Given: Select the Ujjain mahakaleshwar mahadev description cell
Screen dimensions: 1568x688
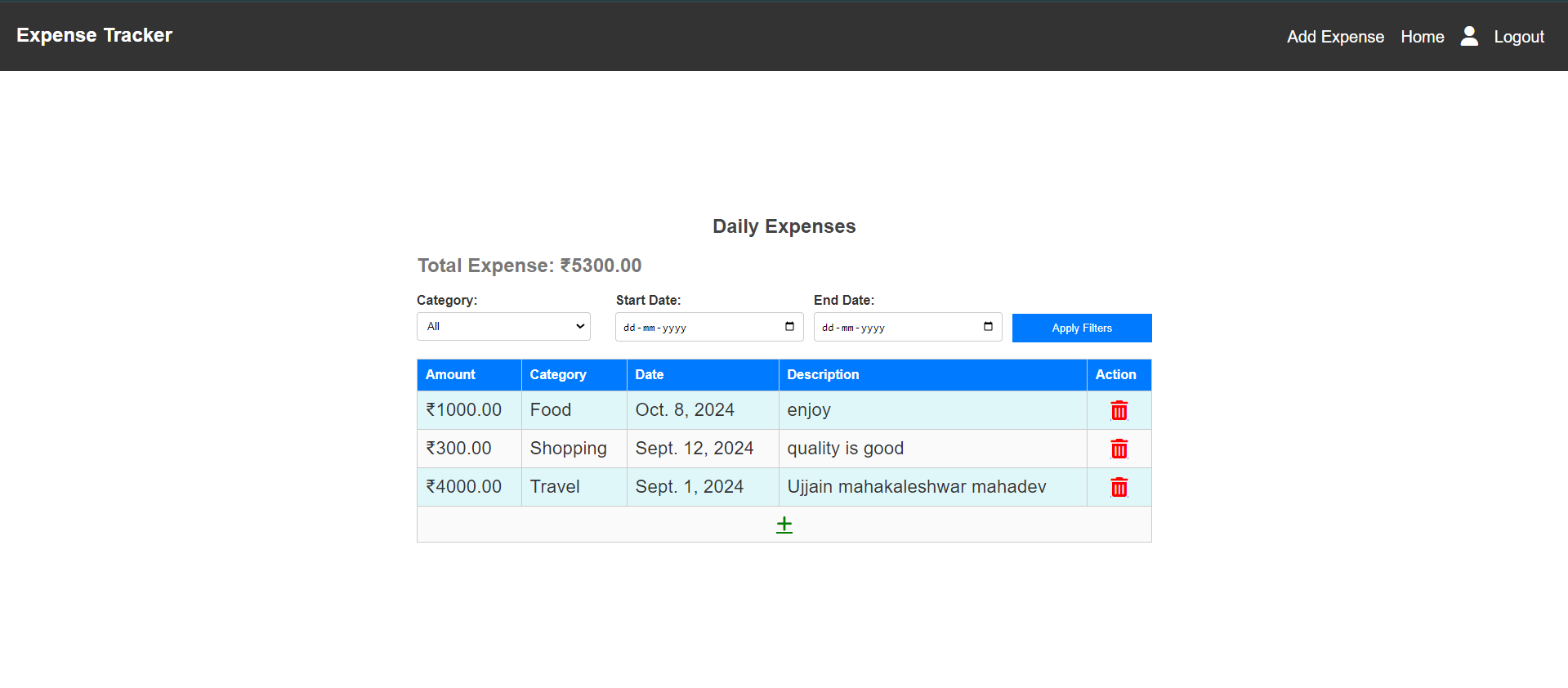Looking at the screenshot, I should 916,487.
